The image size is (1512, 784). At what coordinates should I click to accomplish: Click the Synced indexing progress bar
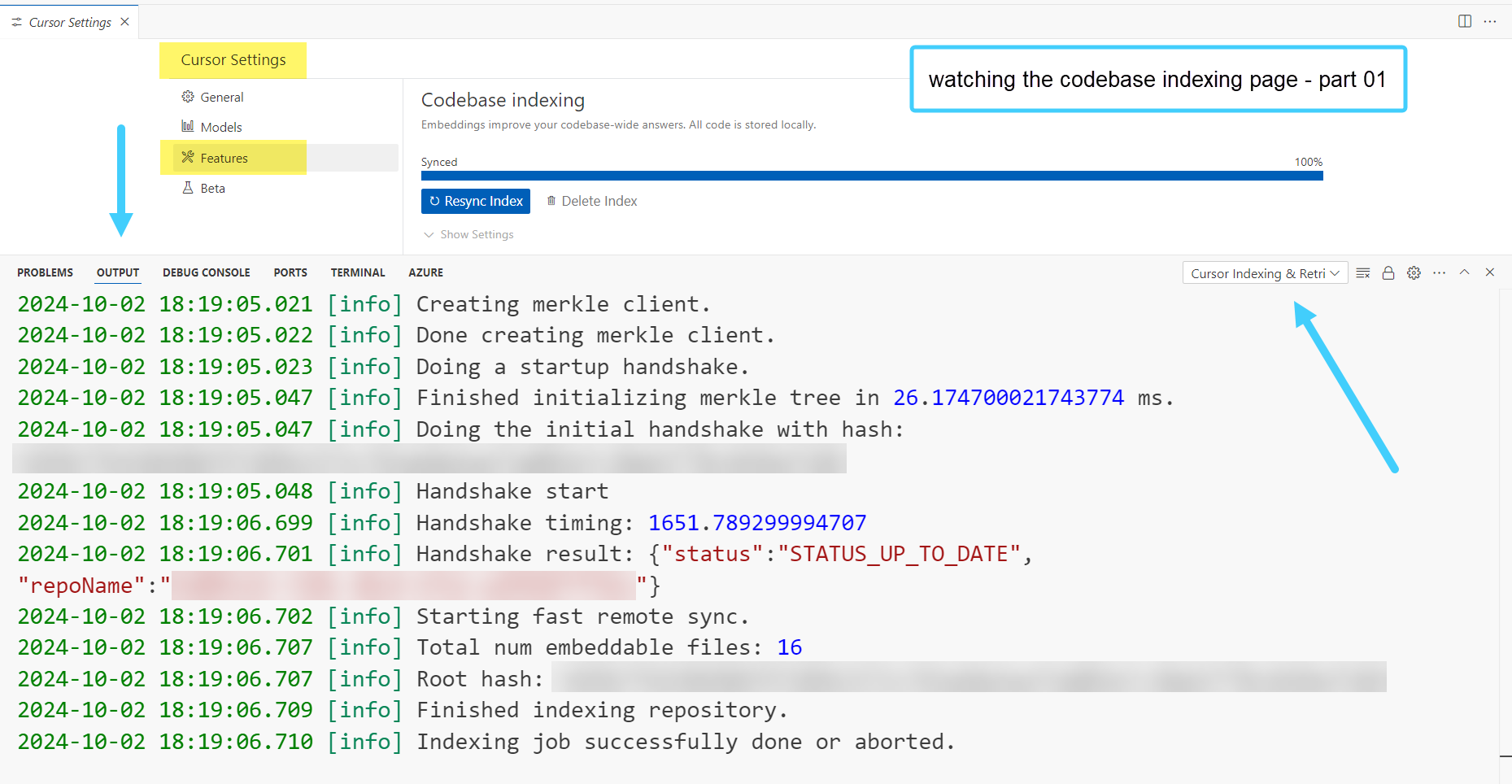click(x=872, y=176)
